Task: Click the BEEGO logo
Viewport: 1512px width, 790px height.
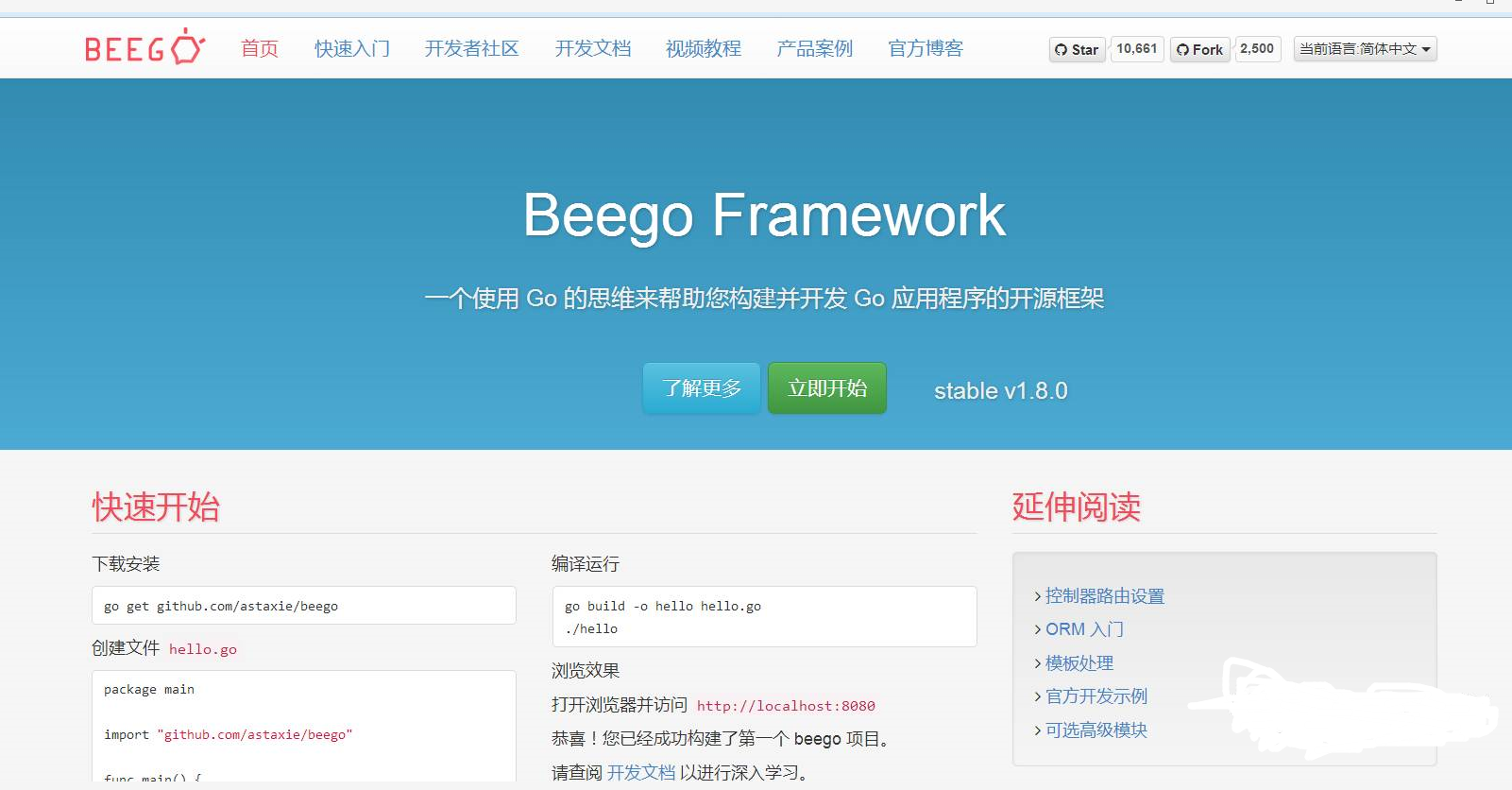Action: coord(144,46)
